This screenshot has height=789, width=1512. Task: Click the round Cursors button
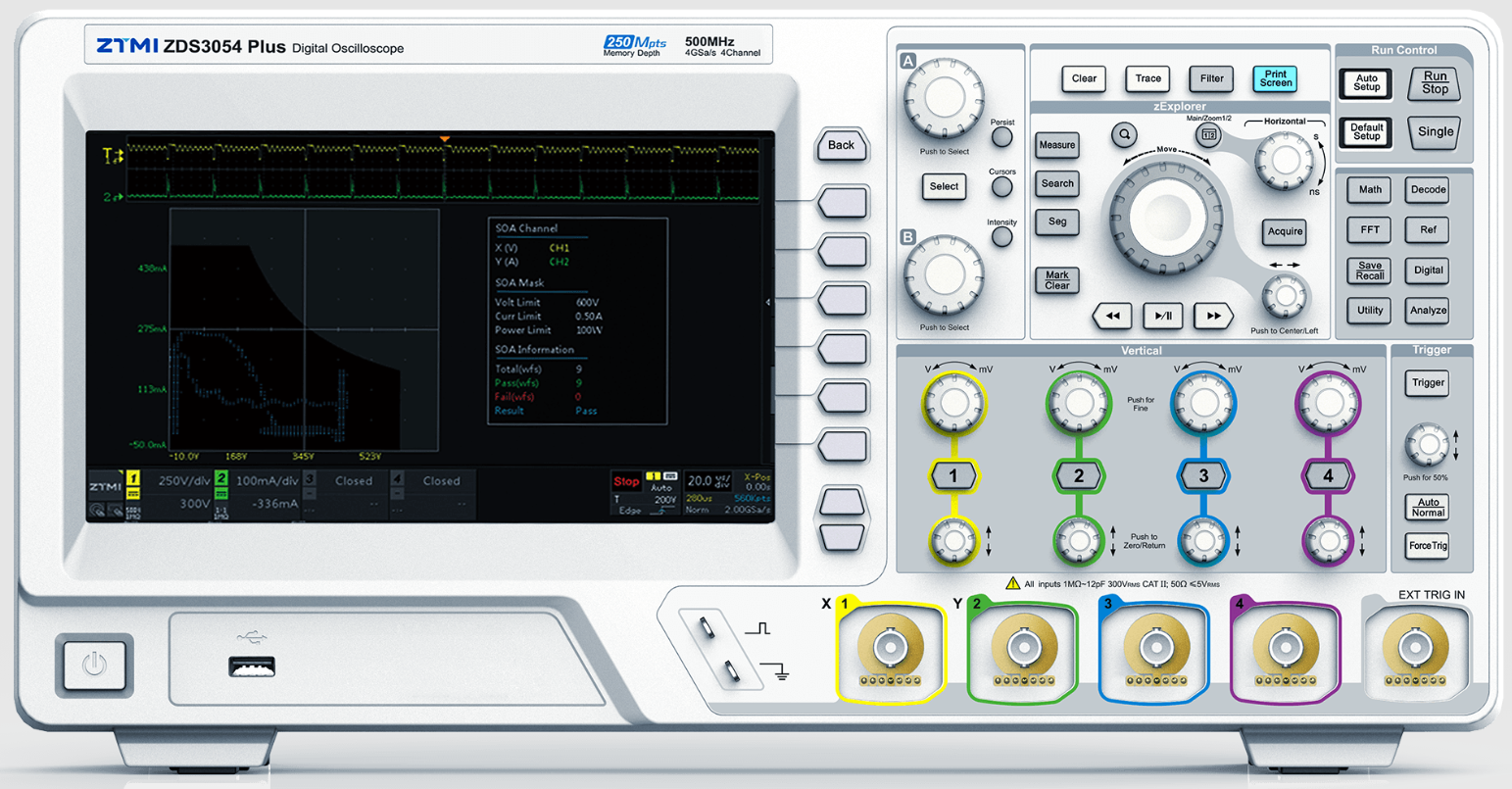[1001, 186]
